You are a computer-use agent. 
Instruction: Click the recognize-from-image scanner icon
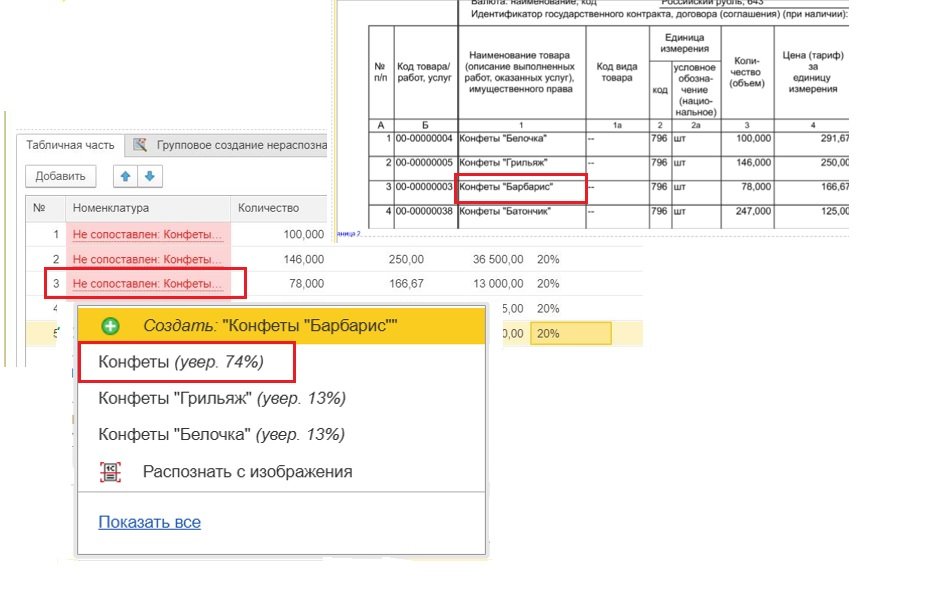tap(110, 472)
